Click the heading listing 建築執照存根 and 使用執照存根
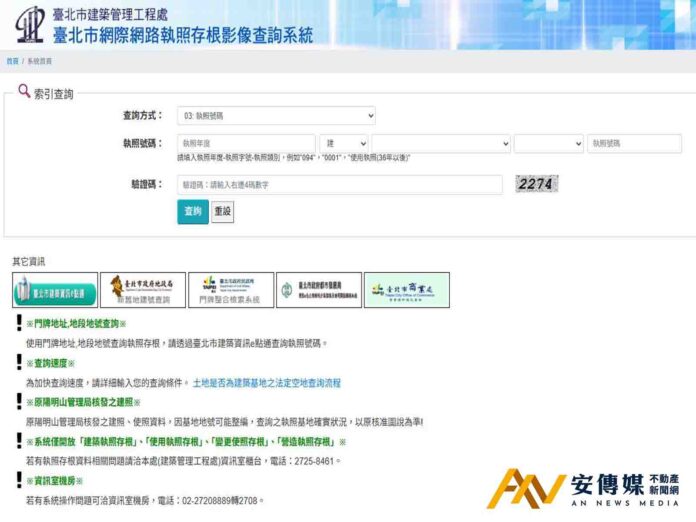 [186, 442]
